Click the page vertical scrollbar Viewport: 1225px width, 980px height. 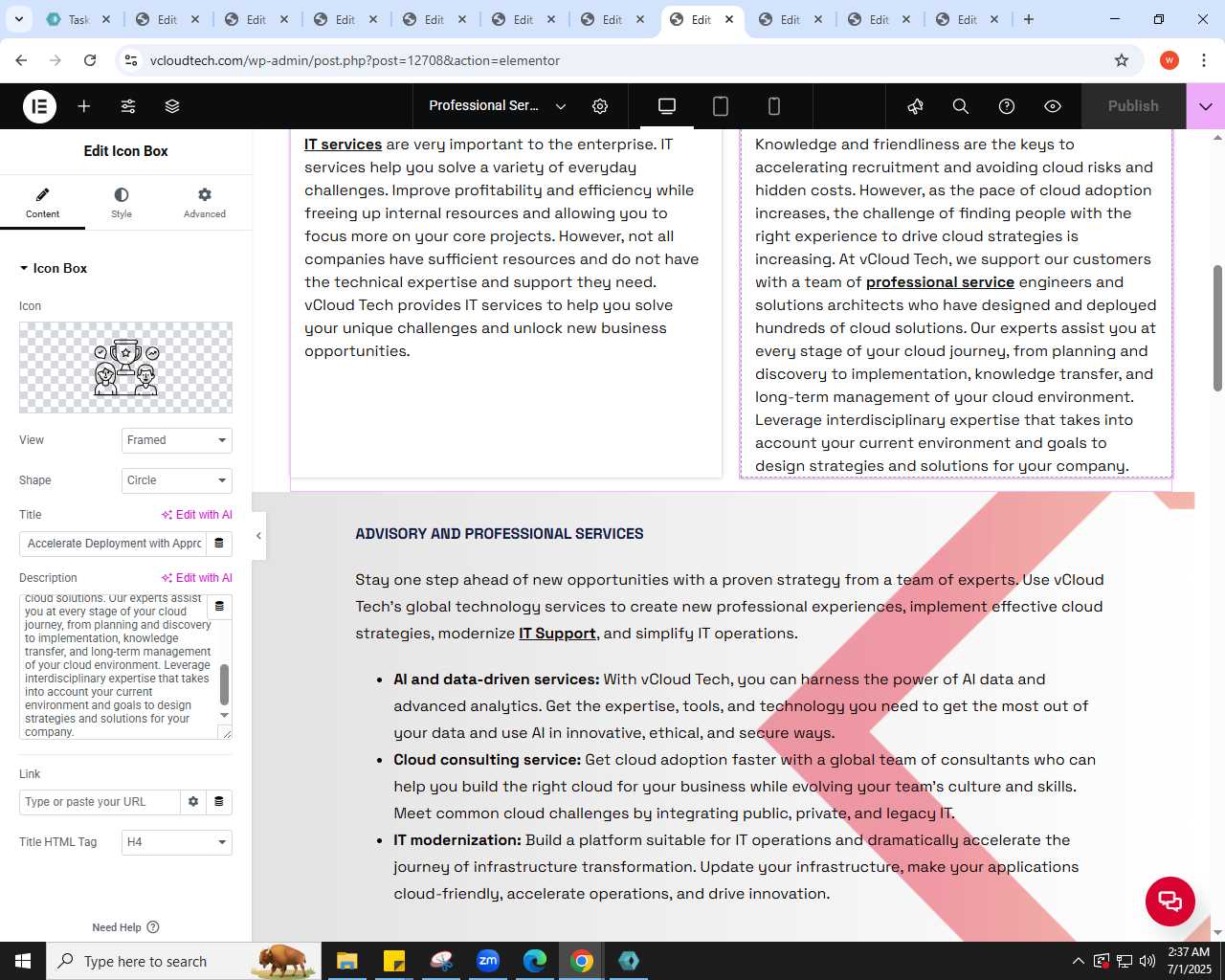pos(1217,328)
